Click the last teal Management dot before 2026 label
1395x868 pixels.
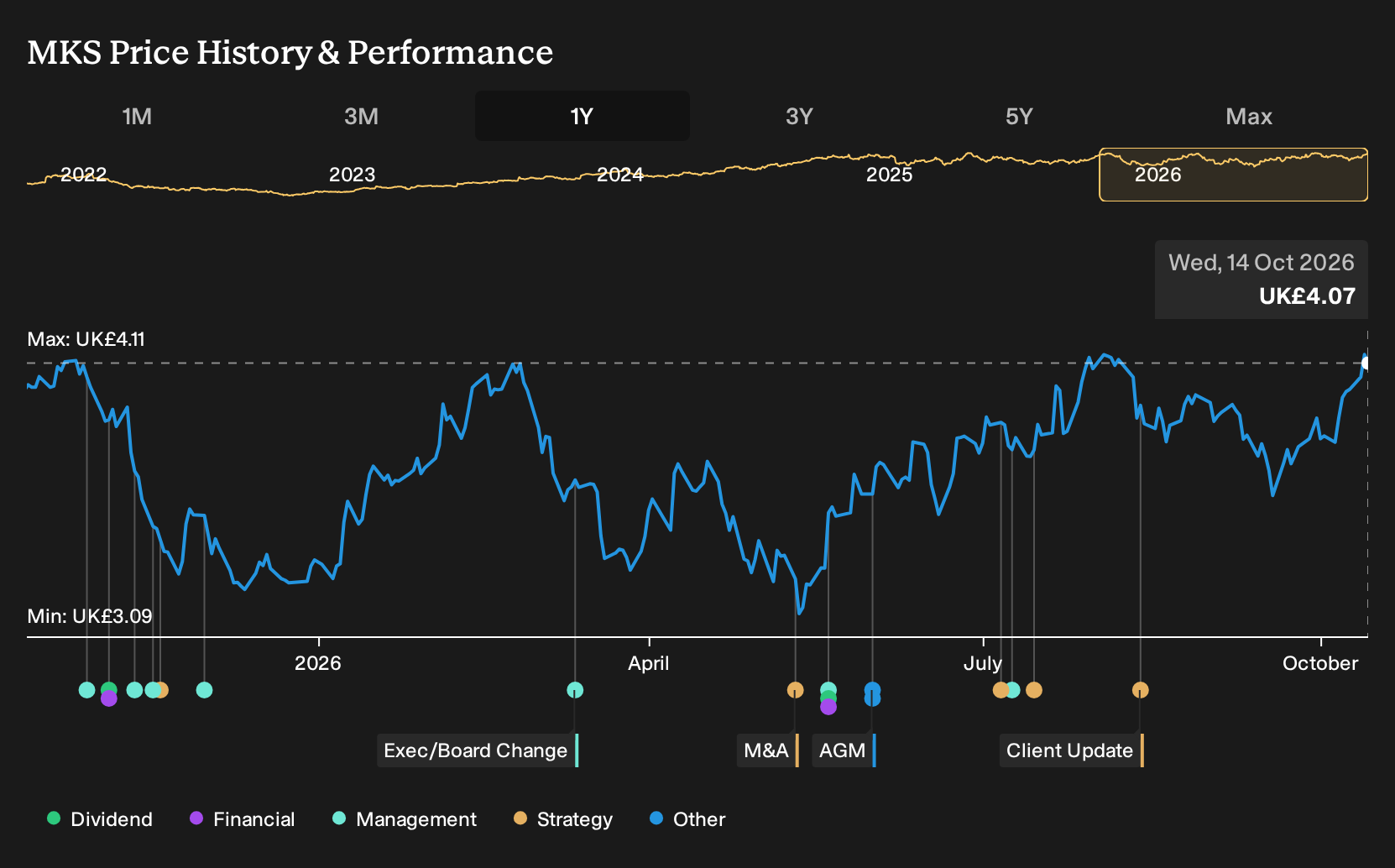tap(204, 690)
